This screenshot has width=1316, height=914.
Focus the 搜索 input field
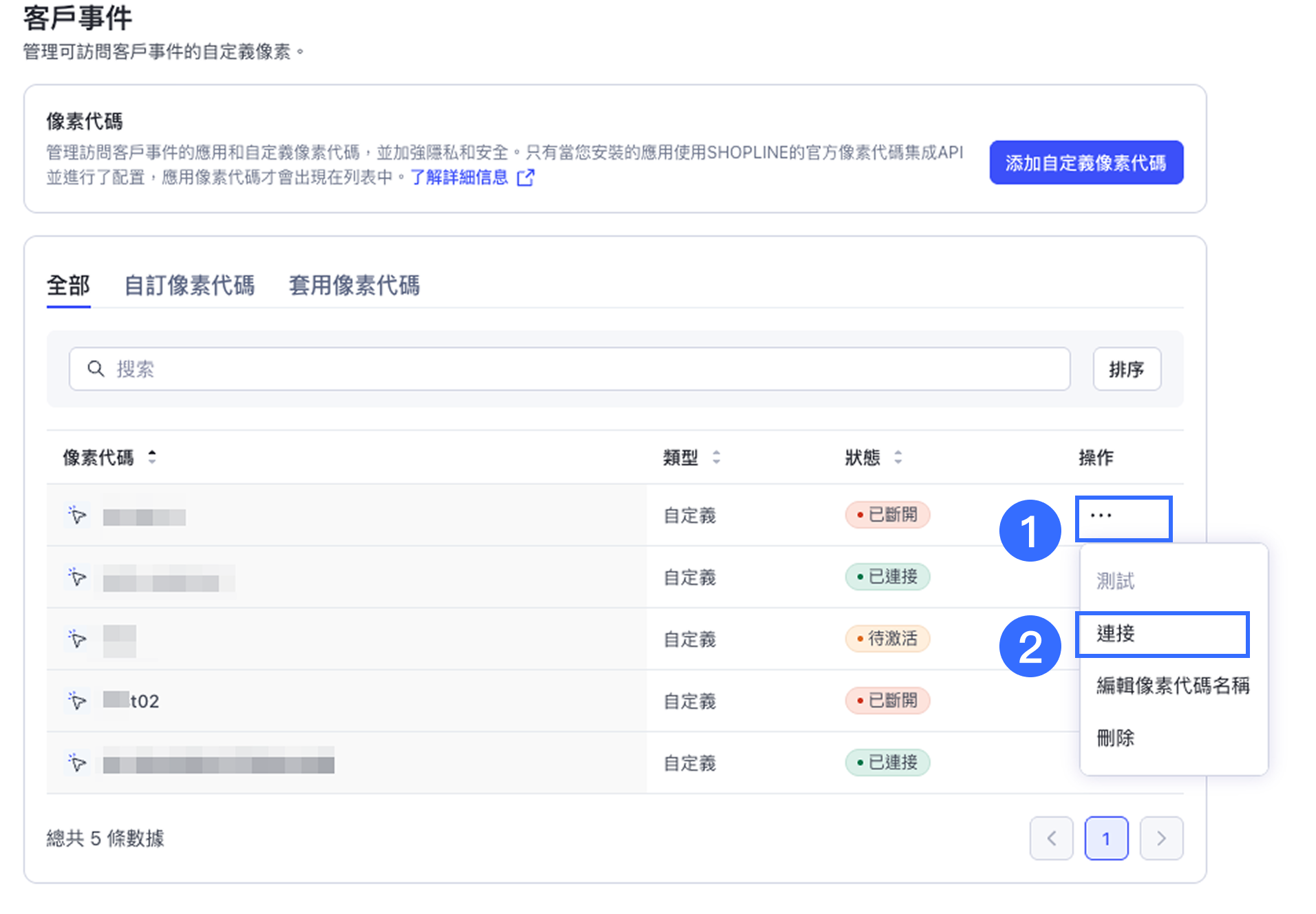click(x=585, y=370)
